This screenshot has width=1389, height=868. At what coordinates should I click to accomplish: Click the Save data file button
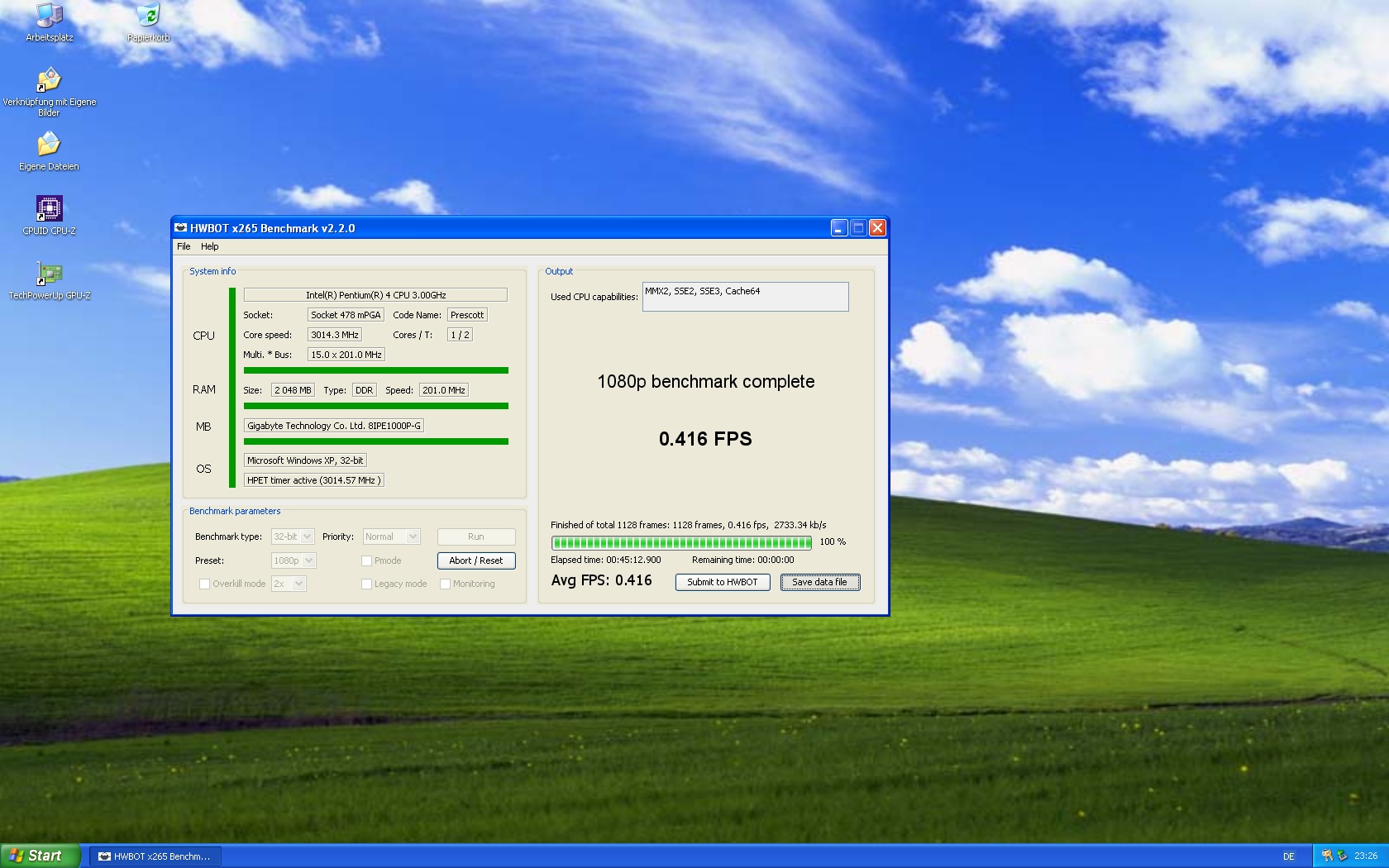(820, 582)
